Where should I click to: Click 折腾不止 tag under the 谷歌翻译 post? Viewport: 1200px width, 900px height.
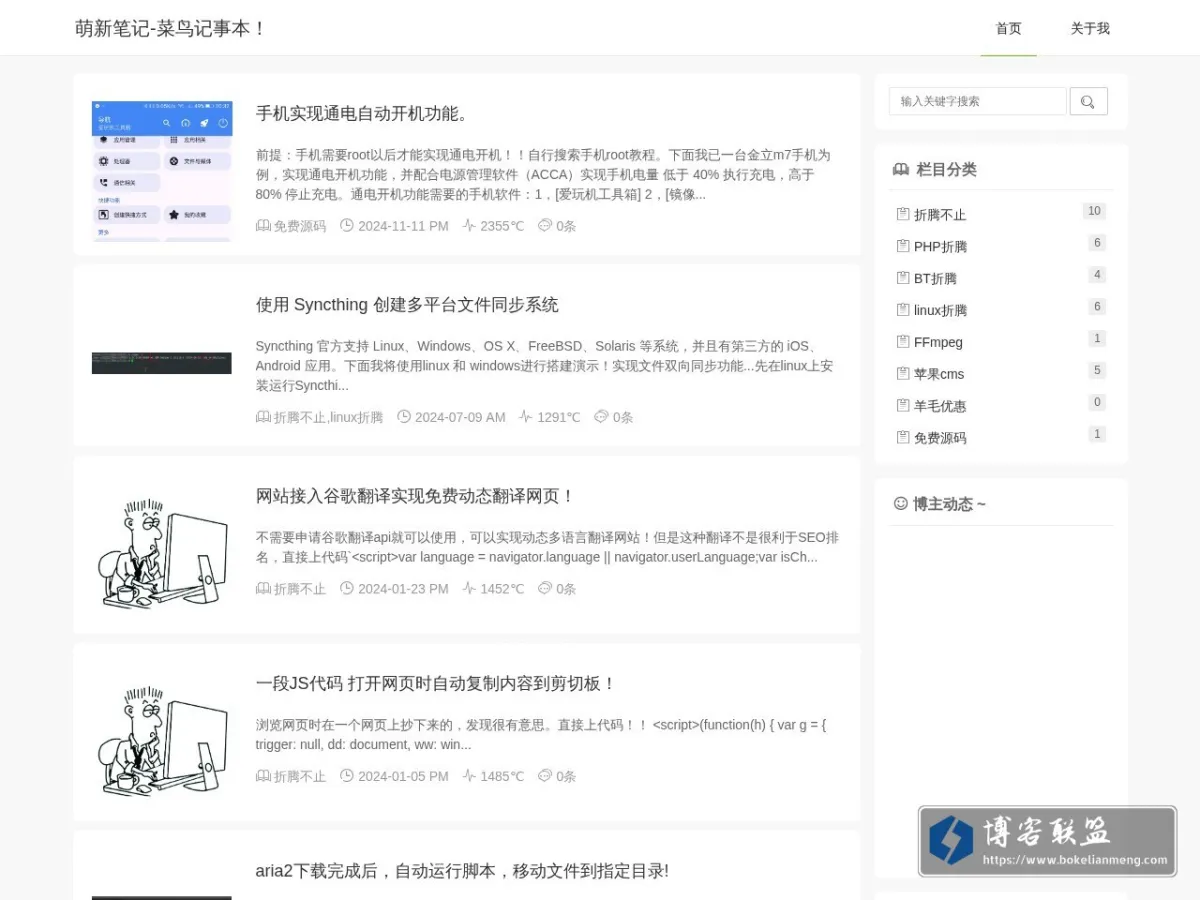tap(300, 589)
